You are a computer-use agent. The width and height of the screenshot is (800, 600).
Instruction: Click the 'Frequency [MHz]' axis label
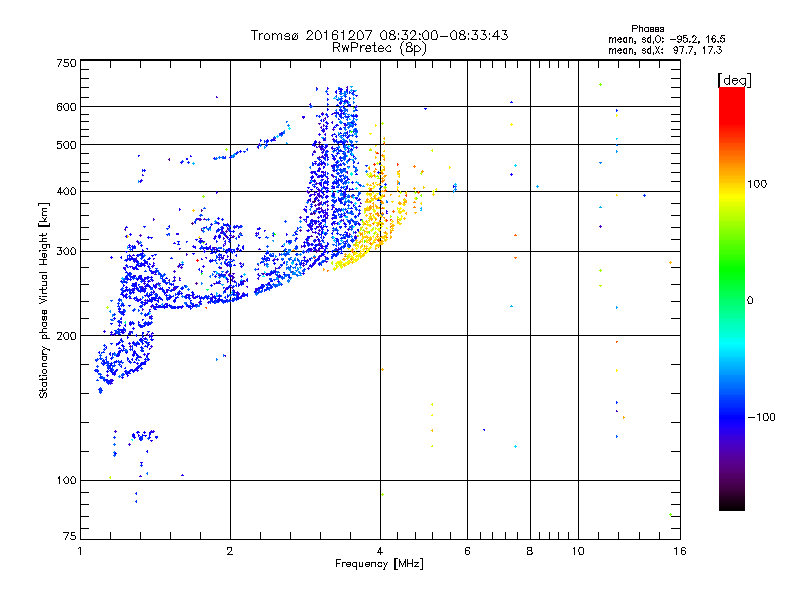point(379,564)
